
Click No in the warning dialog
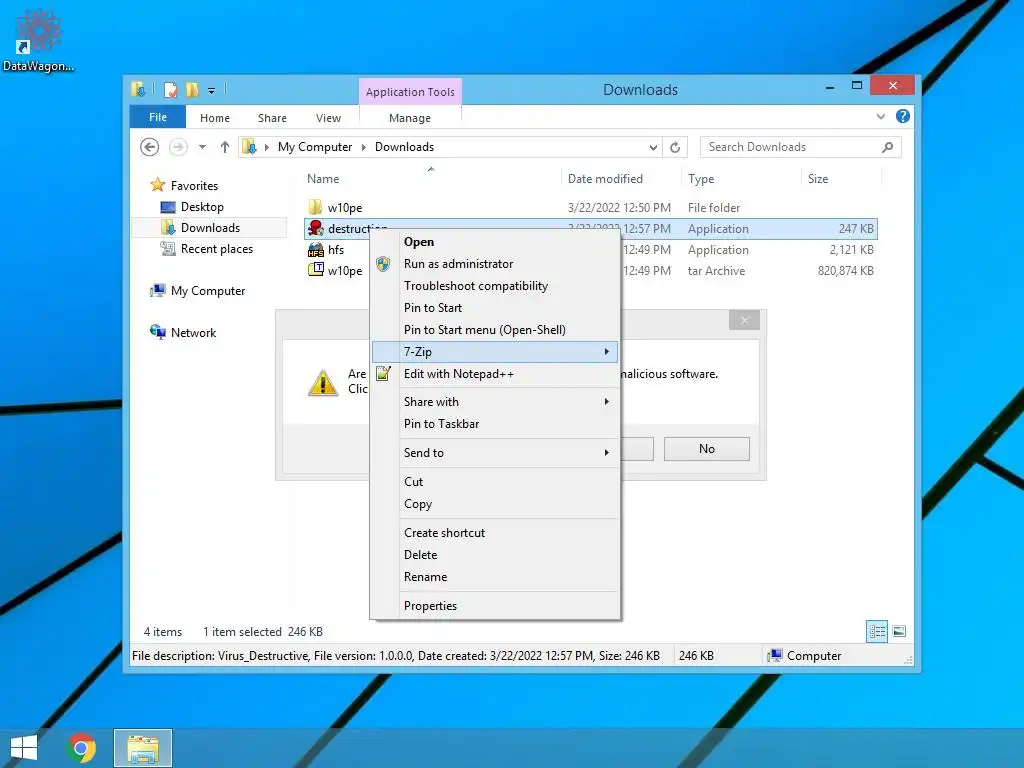[x=707, y=449]
